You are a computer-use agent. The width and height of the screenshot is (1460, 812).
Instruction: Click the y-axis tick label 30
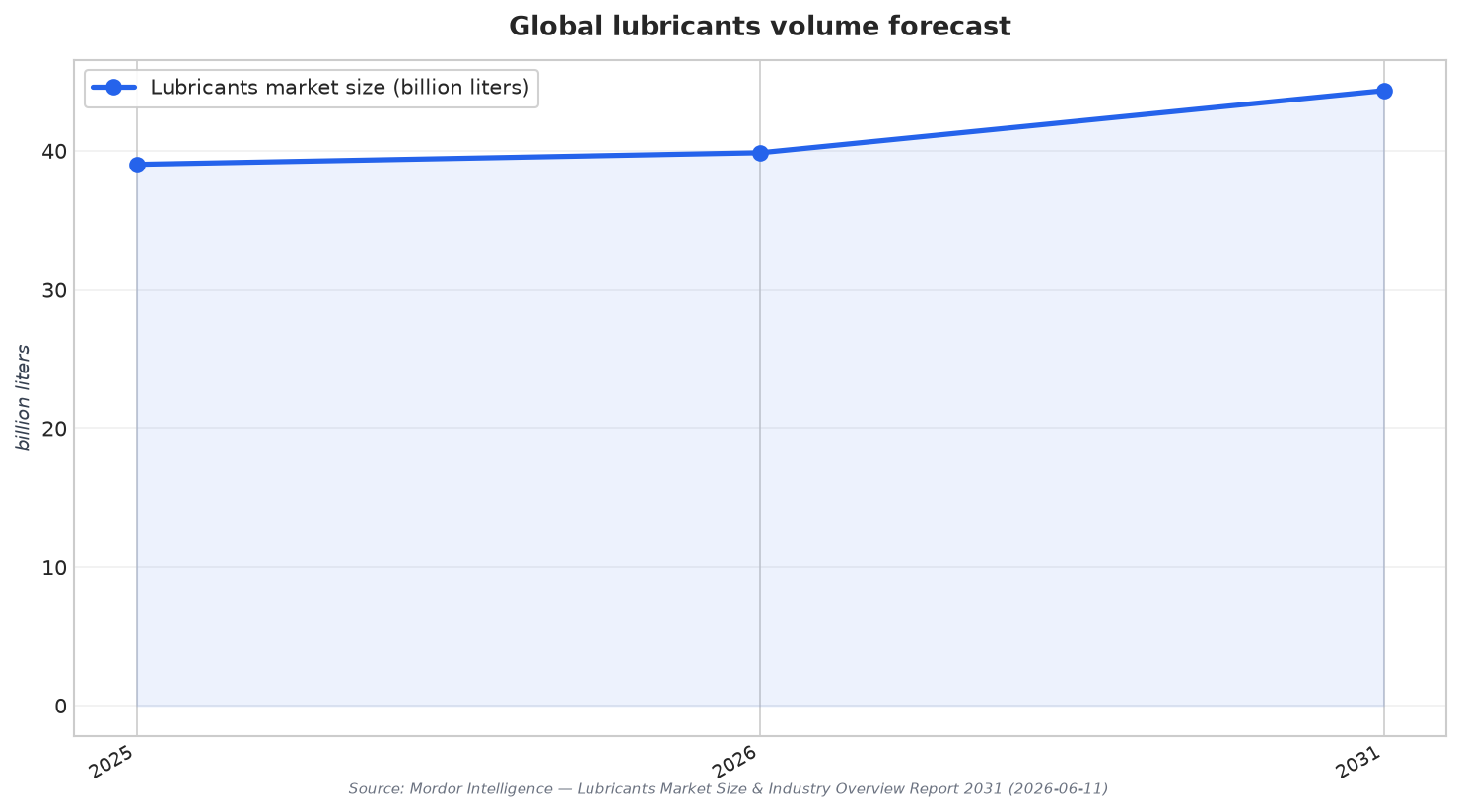click(x=55, y=290)
